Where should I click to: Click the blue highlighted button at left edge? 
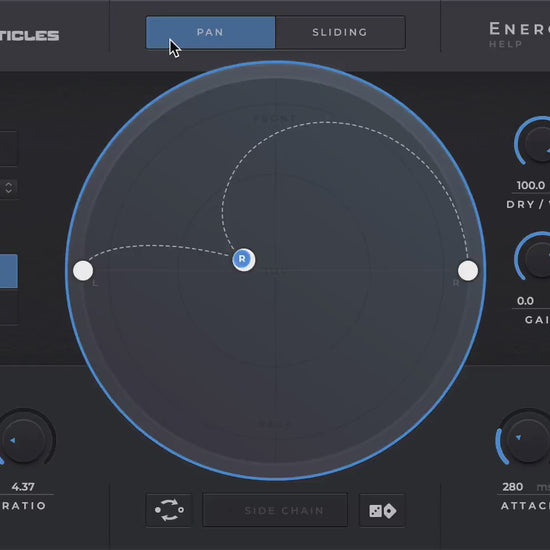9,271
